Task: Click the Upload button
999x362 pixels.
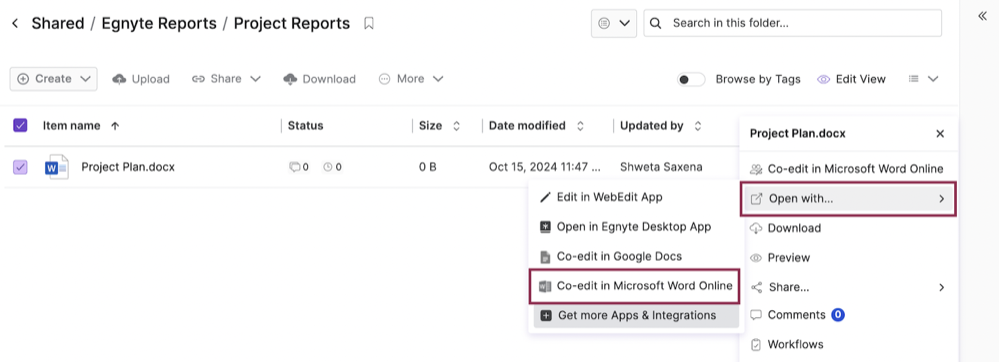Action: point(141,79)
